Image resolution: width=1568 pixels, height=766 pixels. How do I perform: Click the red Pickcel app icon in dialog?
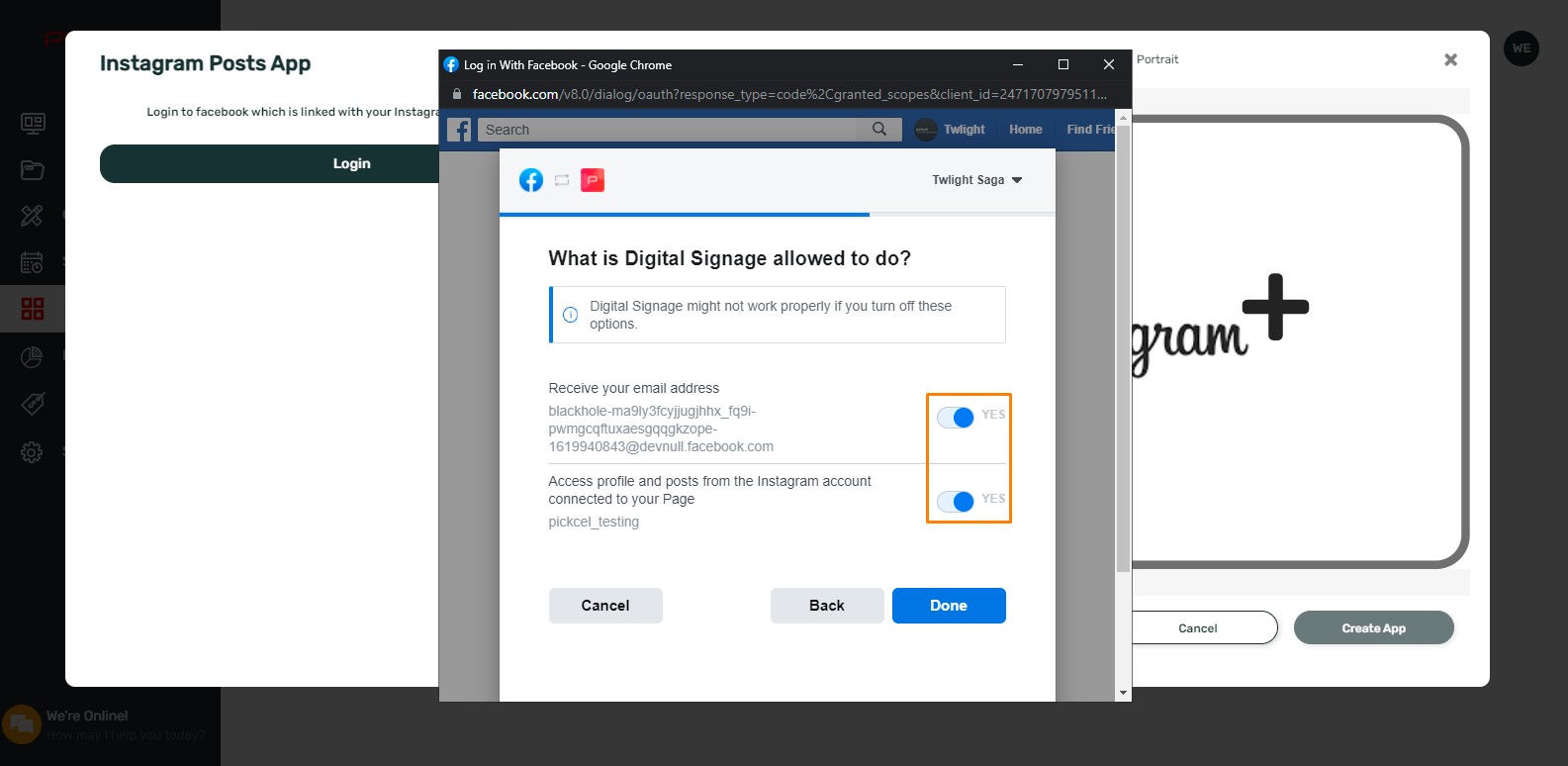tap(593, 180)
